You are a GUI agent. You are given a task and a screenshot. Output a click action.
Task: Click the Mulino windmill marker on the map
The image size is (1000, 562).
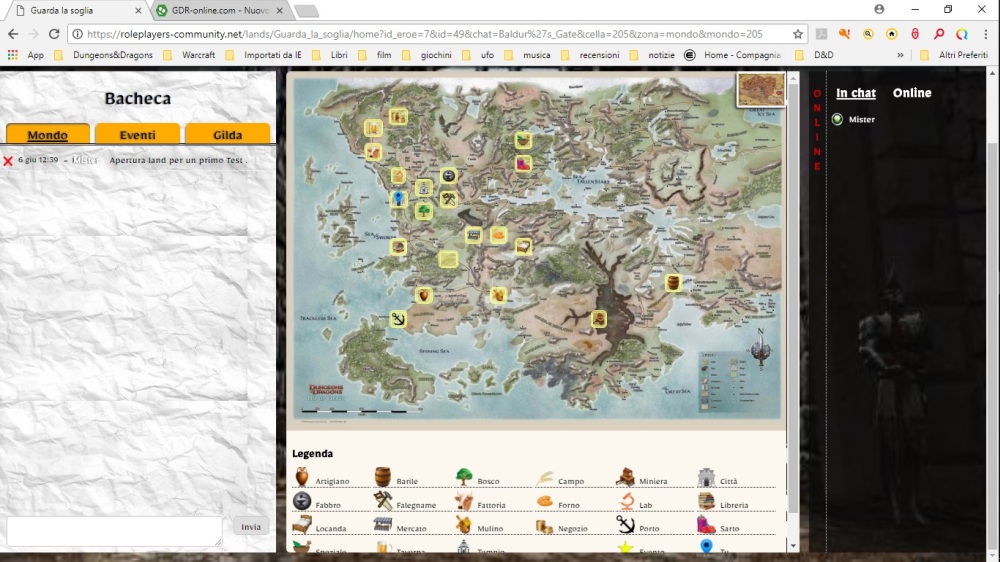tap(499, 295)
